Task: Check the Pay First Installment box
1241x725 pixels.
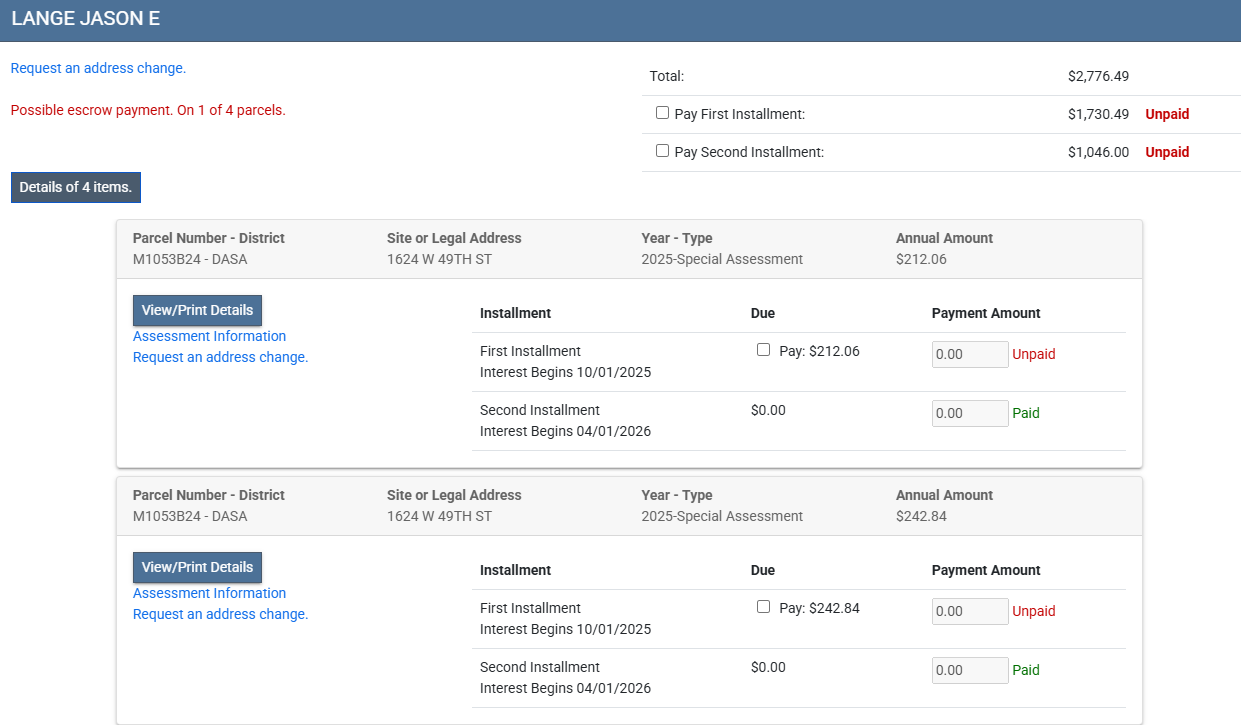Action: [662, 113]
